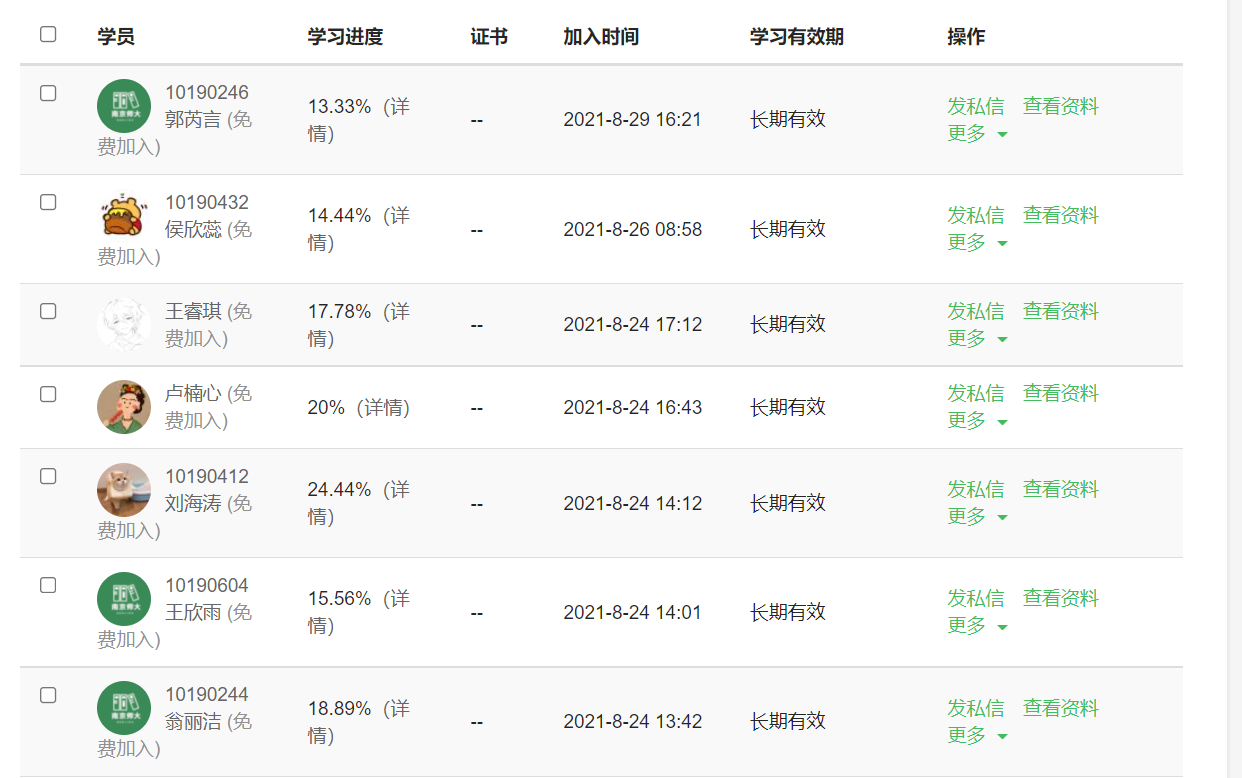Open 查看资料 for 刘海涛

coord(1060,489)
